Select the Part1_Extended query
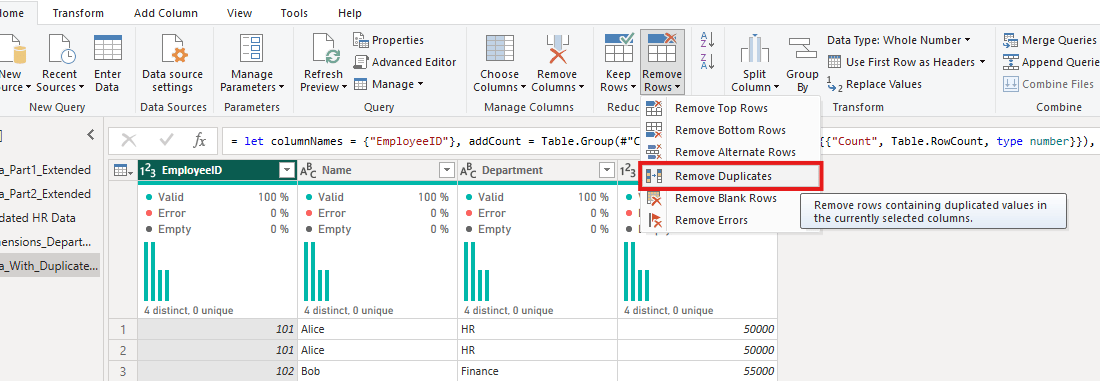Screen dimensions: 1100x381 pyautogui.click(x=49, y=170)
